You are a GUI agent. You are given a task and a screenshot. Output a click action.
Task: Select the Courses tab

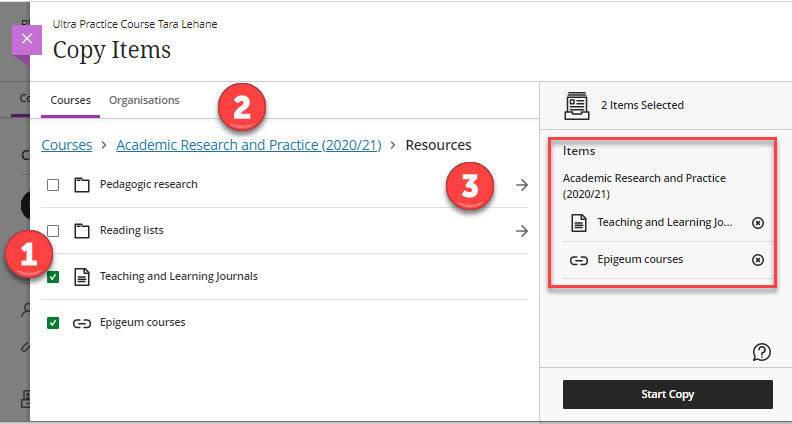click(70, 100)
